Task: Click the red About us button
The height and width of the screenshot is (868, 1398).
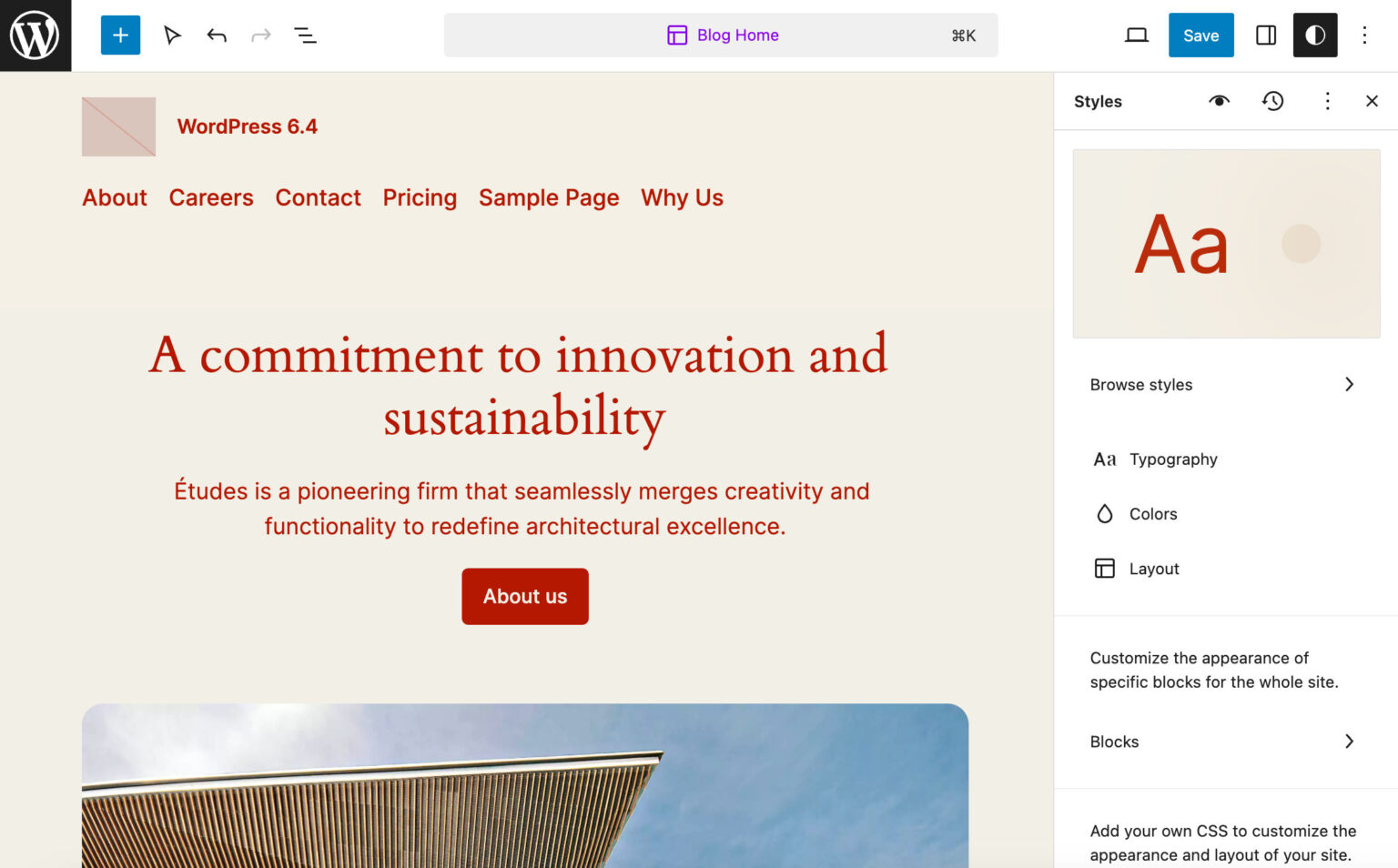Action: pyautogui.click(x=524, y=596)
